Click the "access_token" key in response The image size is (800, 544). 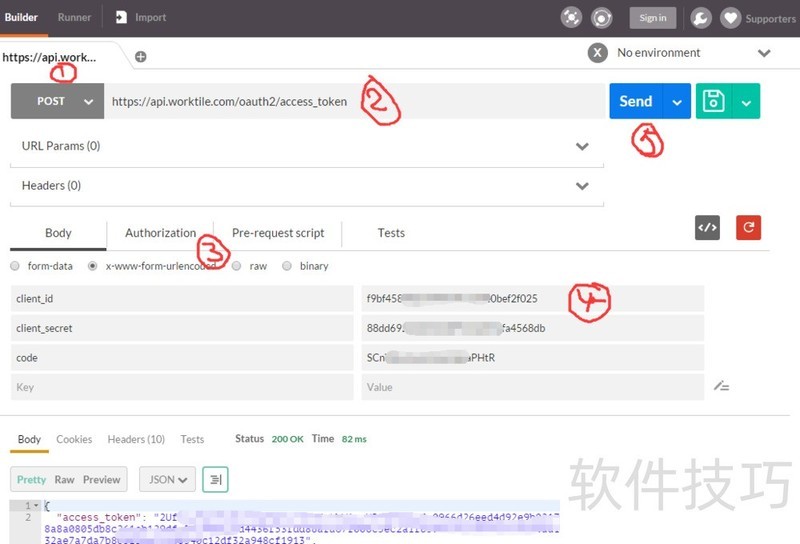100,517
